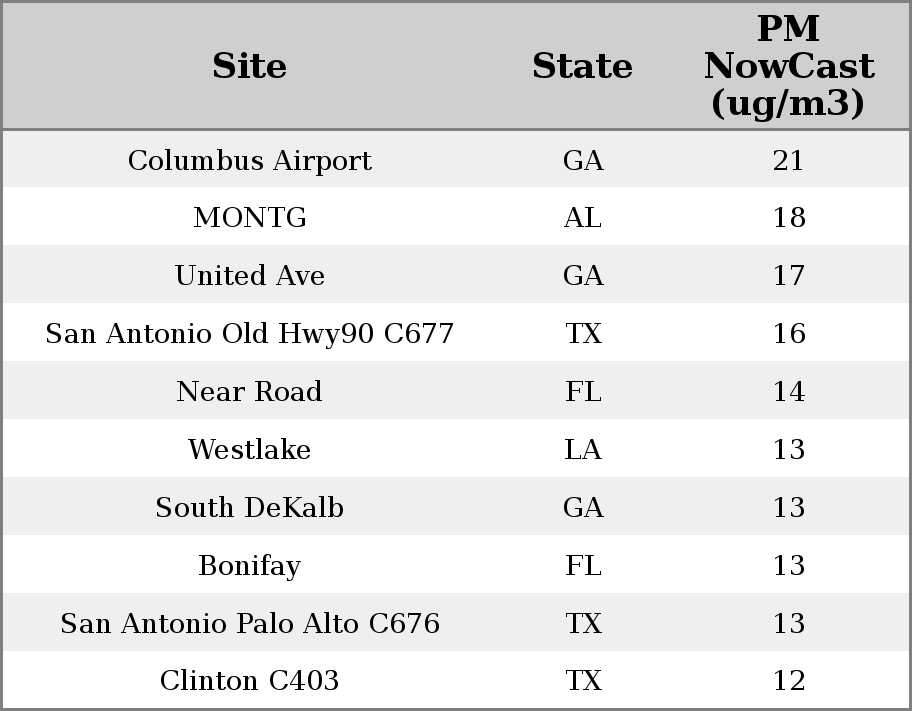
Task: Select San Antonio Old Hwy90 C677 row
Action: [x=249, y=333]
